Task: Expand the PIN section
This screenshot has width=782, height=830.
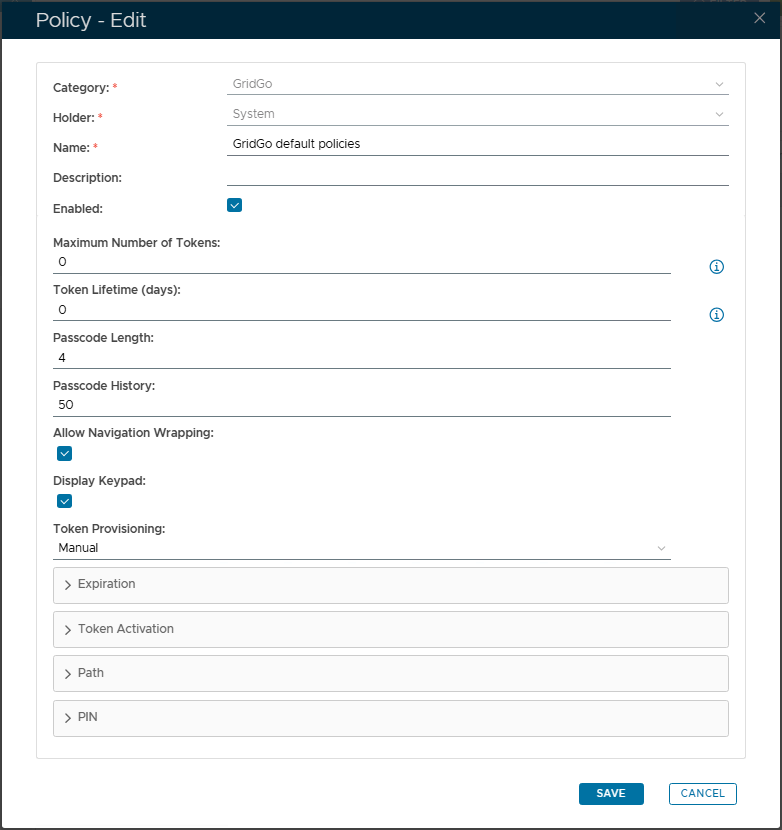Action: [x=390, y=718]
